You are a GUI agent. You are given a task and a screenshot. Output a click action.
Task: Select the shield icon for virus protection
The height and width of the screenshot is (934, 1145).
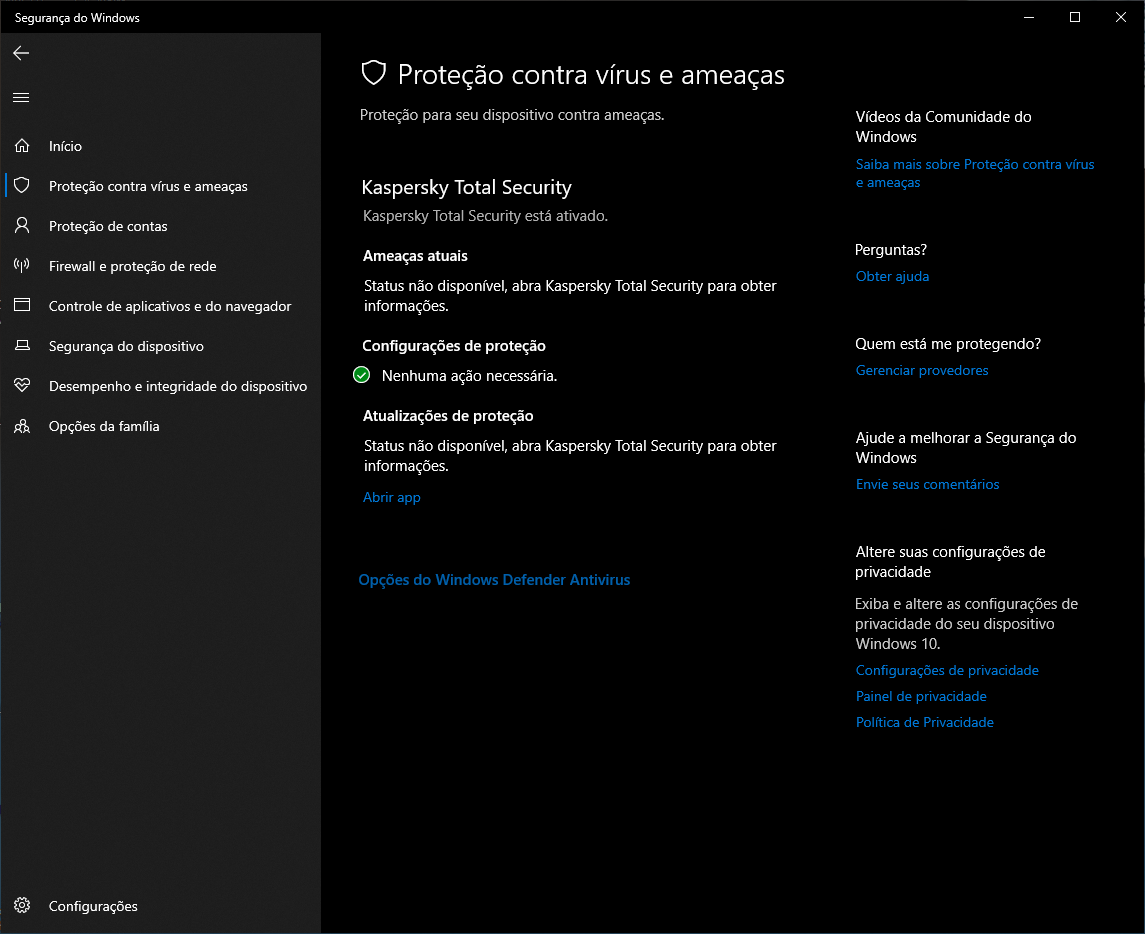22,186
